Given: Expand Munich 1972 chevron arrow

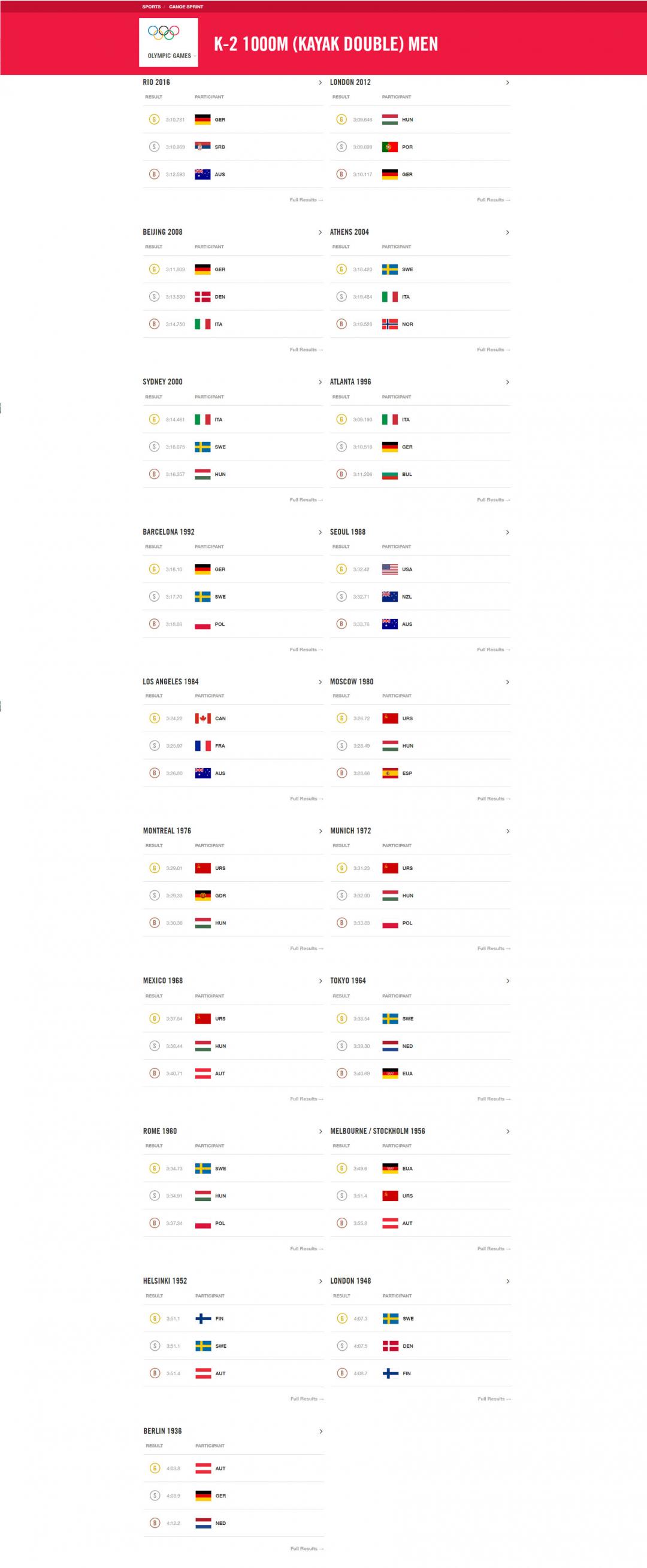Looking at the screenshot, I should click(507, 832).
